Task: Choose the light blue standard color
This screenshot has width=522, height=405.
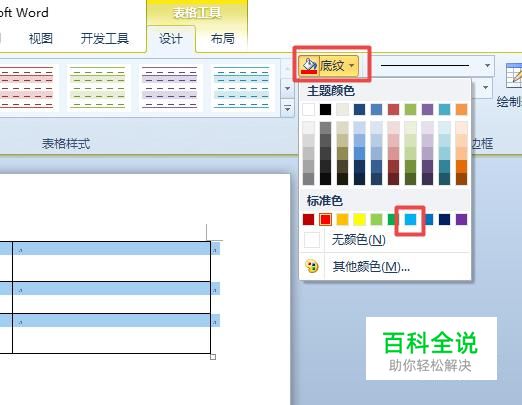Action: (x=410, y=219)
